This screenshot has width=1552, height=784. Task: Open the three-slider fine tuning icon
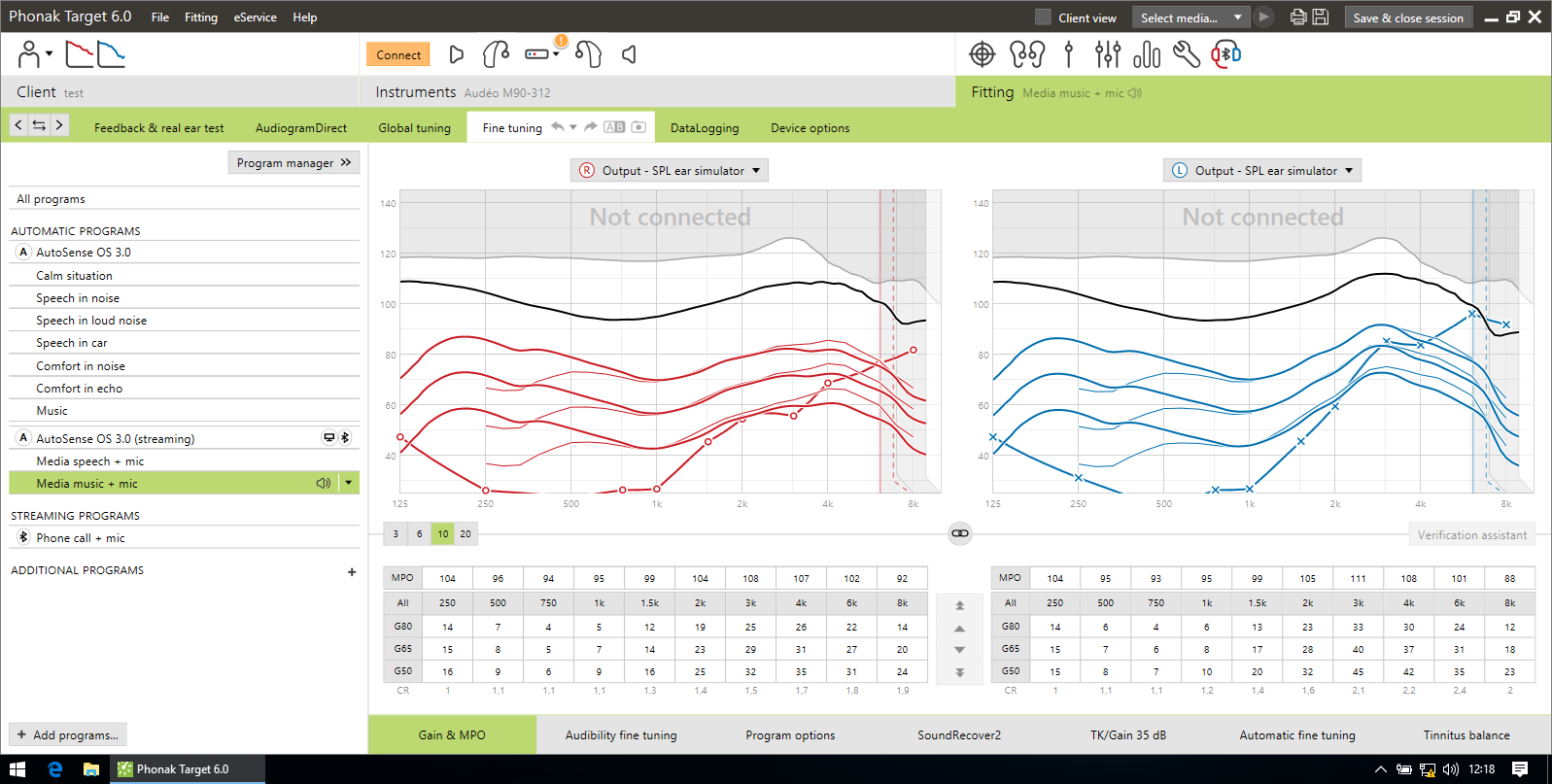click(1107, 54)
